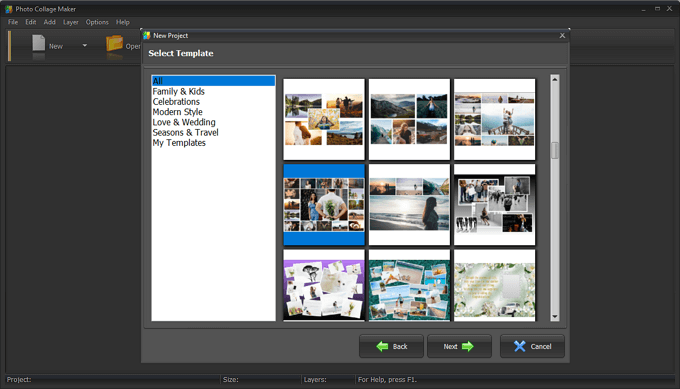This screenshot has height=389, width=680.
Task: Close the New Project dialog
Action: click(x=562, y=36)
